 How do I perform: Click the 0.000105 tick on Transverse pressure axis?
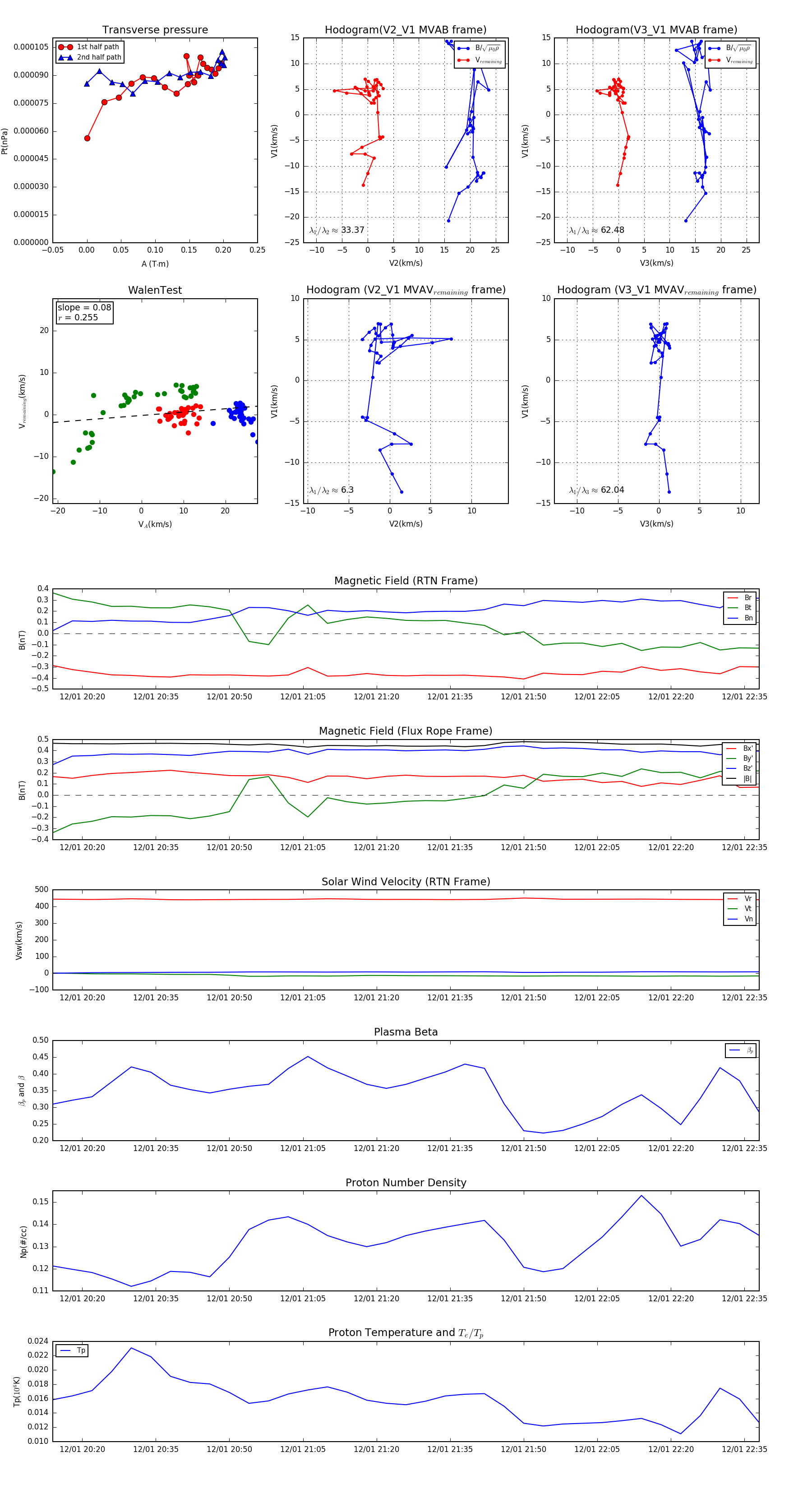click(x=31, y=47)
